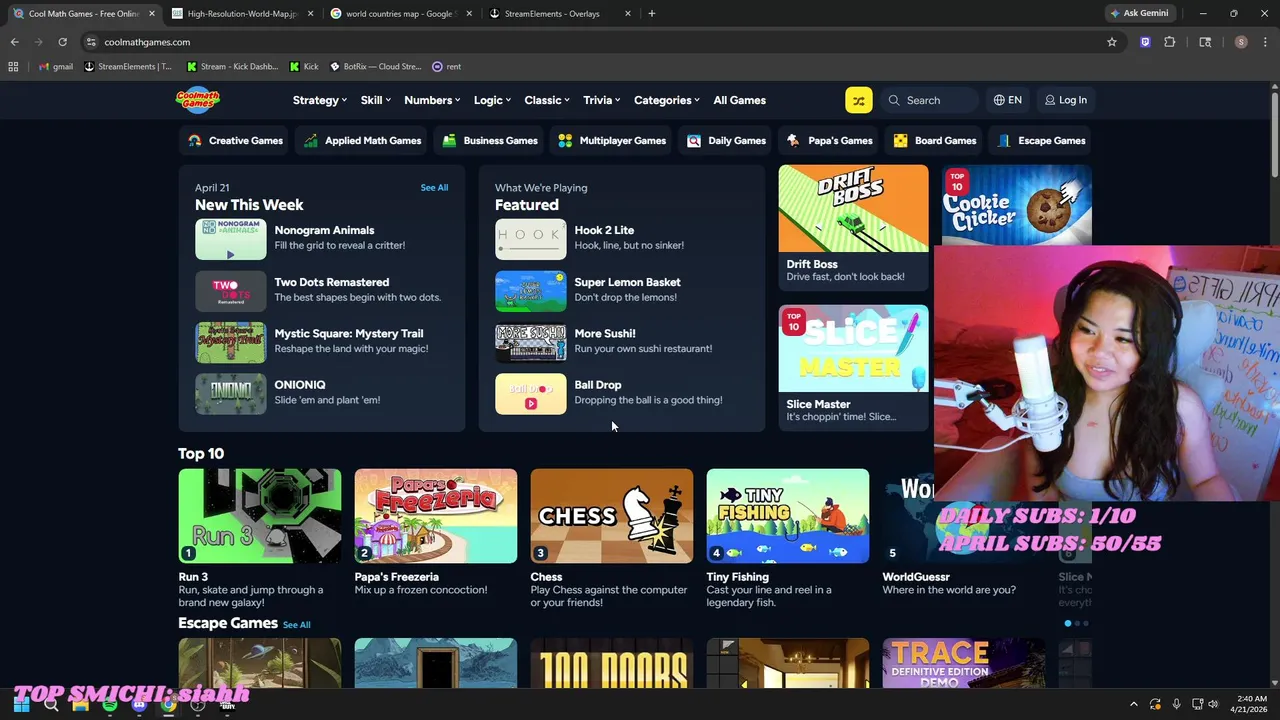Reload the page with the refresh icon
Screen dimensions: 1280x720
click(x=62, y=42)
